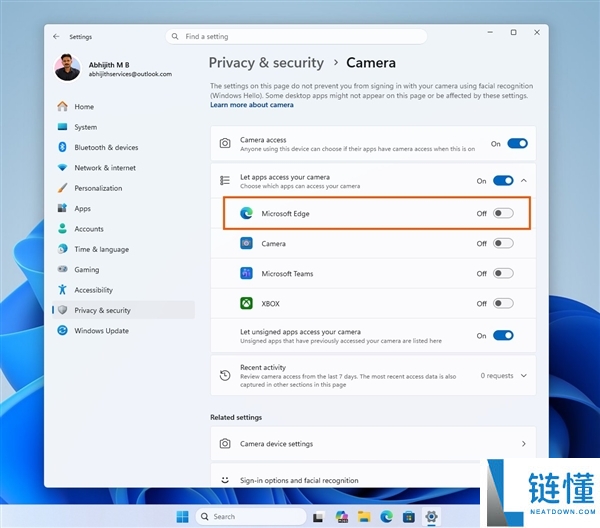Click the Microsoft Teams app icon
This screenshot has height=528, width=600.
click(246, 273)
